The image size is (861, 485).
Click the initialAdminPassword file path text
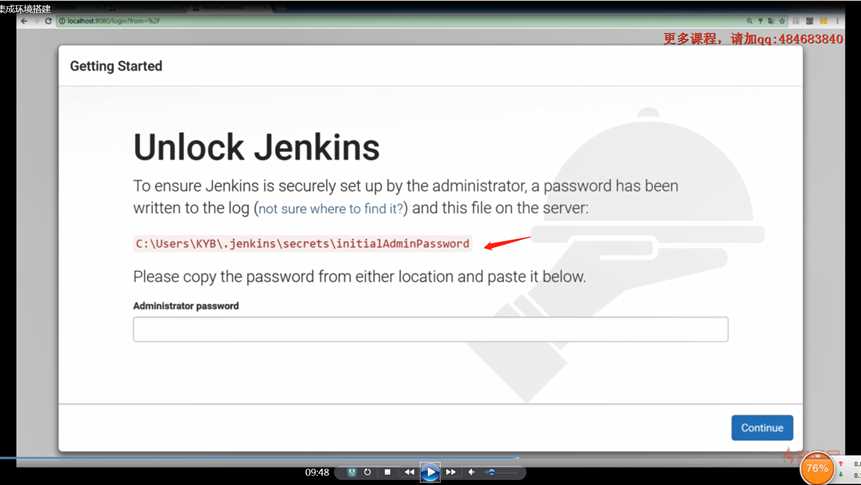point(303,243)
